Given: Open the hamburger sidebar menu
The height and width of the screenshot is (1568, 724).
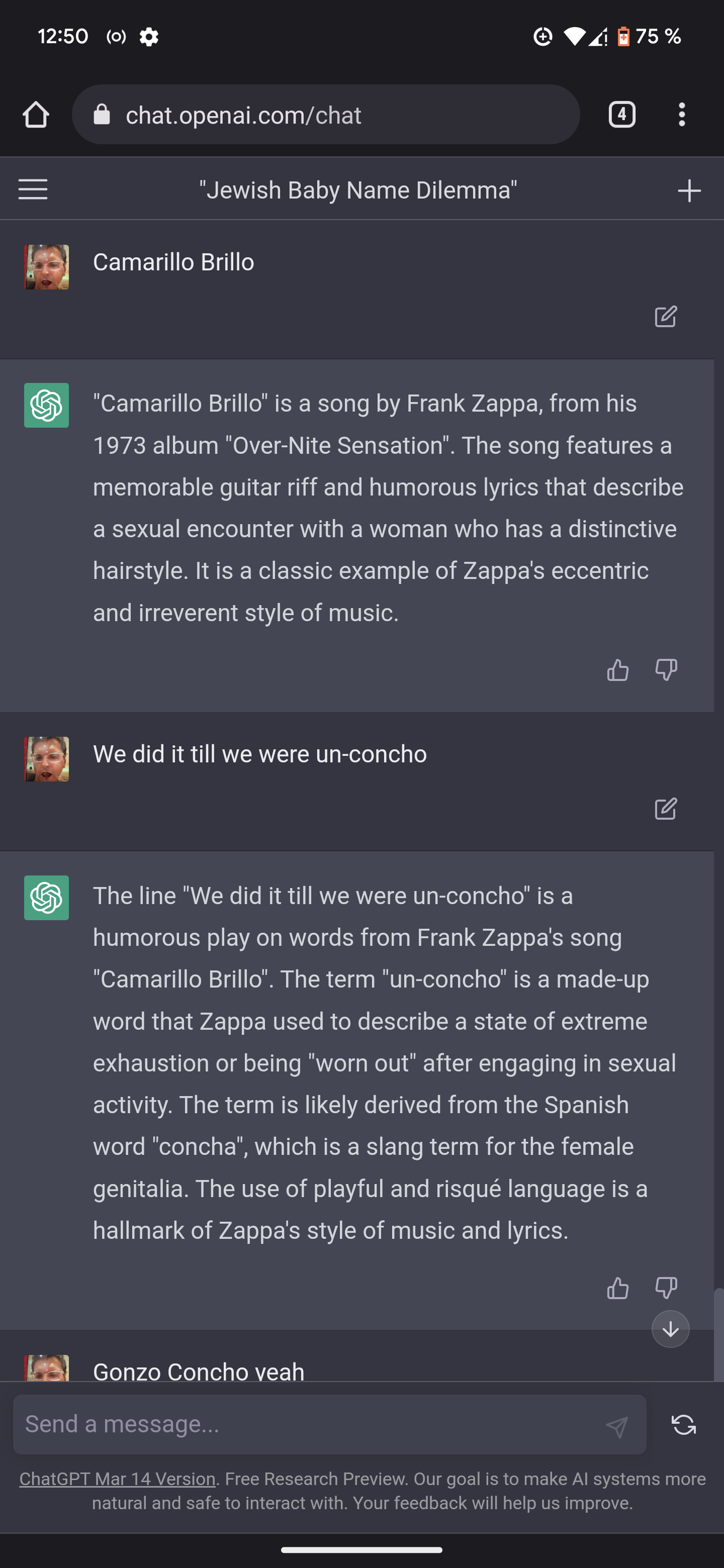Looking at the screenshot, I should pos(33,189).
